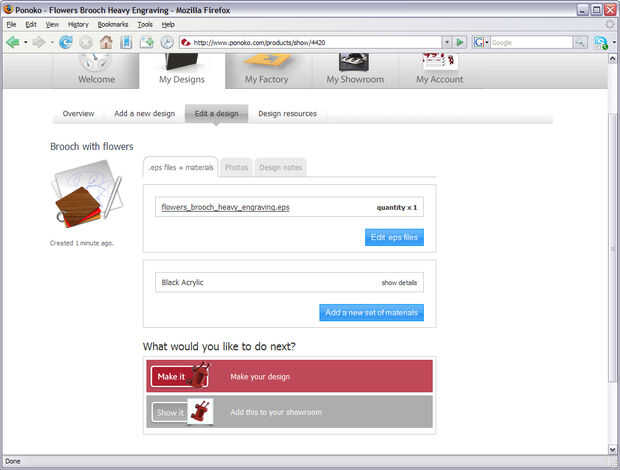Image resolution: width=620 pixels, height=470 pixels.
Task: Open the Edit menu
Action: (x=31, y=25)
